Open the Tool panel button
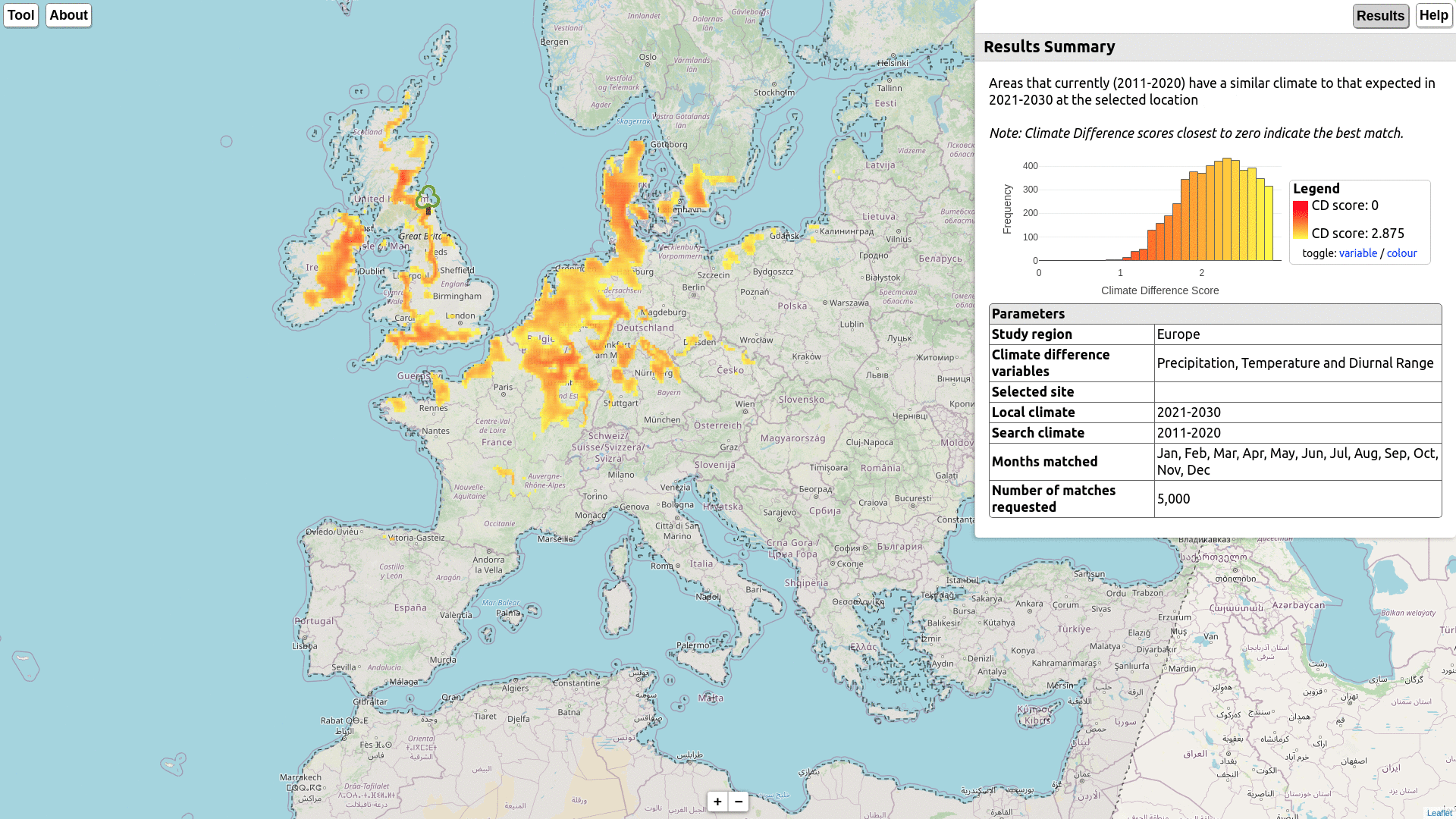Image resolution: width=1456 pixels, height=819 pixels. [20, 15]
